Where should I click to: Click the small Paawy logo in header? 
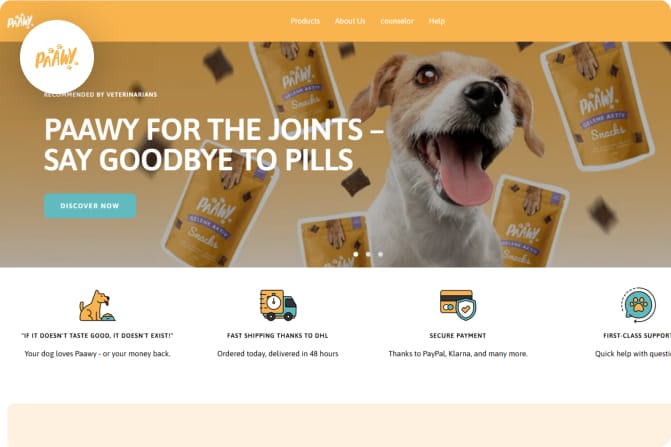click(x=20, y=21)
